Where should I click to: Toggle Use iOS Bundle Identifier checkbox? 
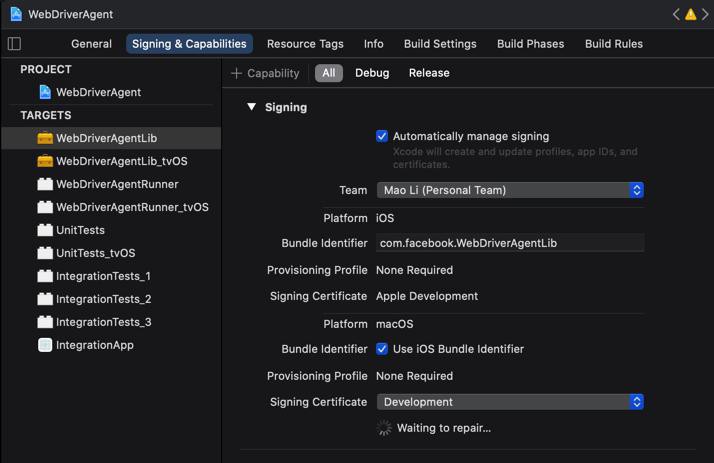(382, 349)
